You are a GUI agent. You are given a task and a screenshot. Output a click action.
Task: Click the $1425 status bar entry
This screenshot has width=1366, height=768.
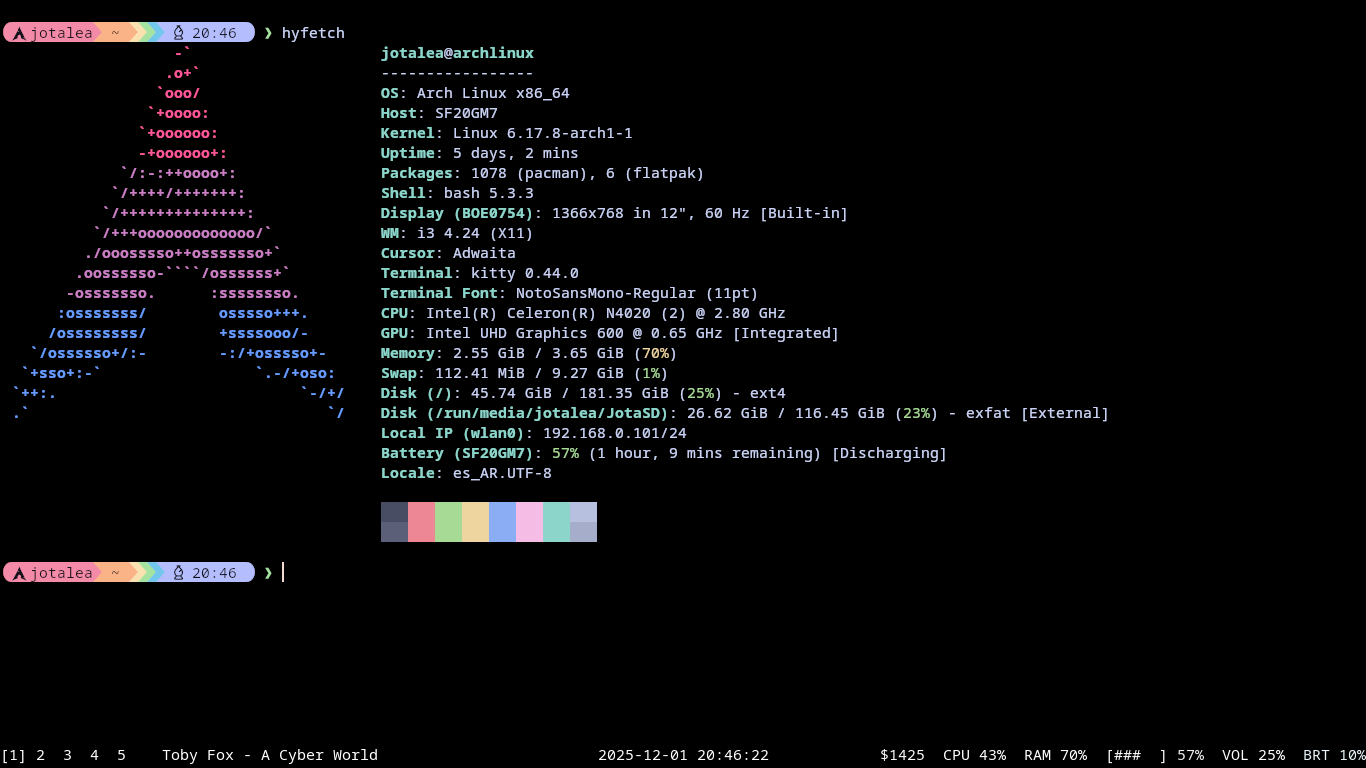902,755
